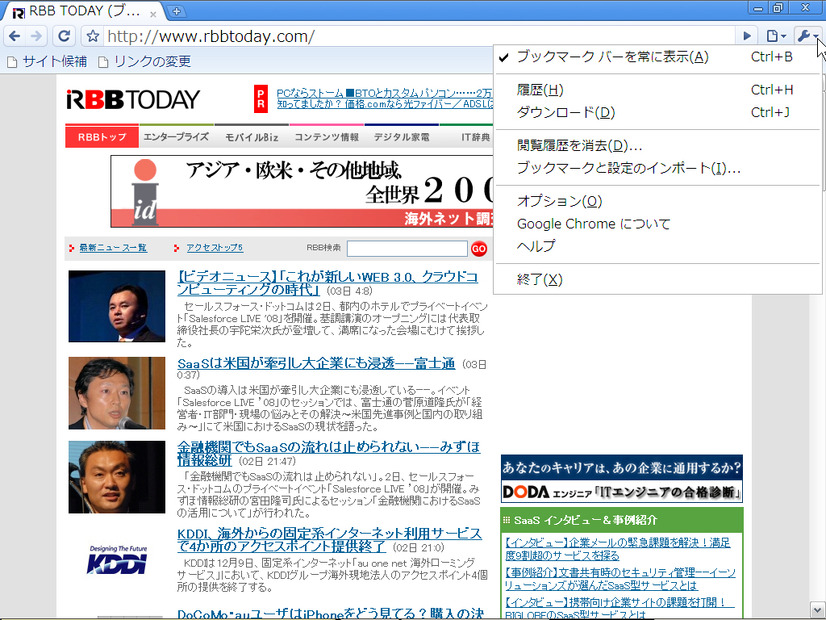
Task: Choose 終了(X) to exit
Action: pyautogui.click(x=657, y=279)
